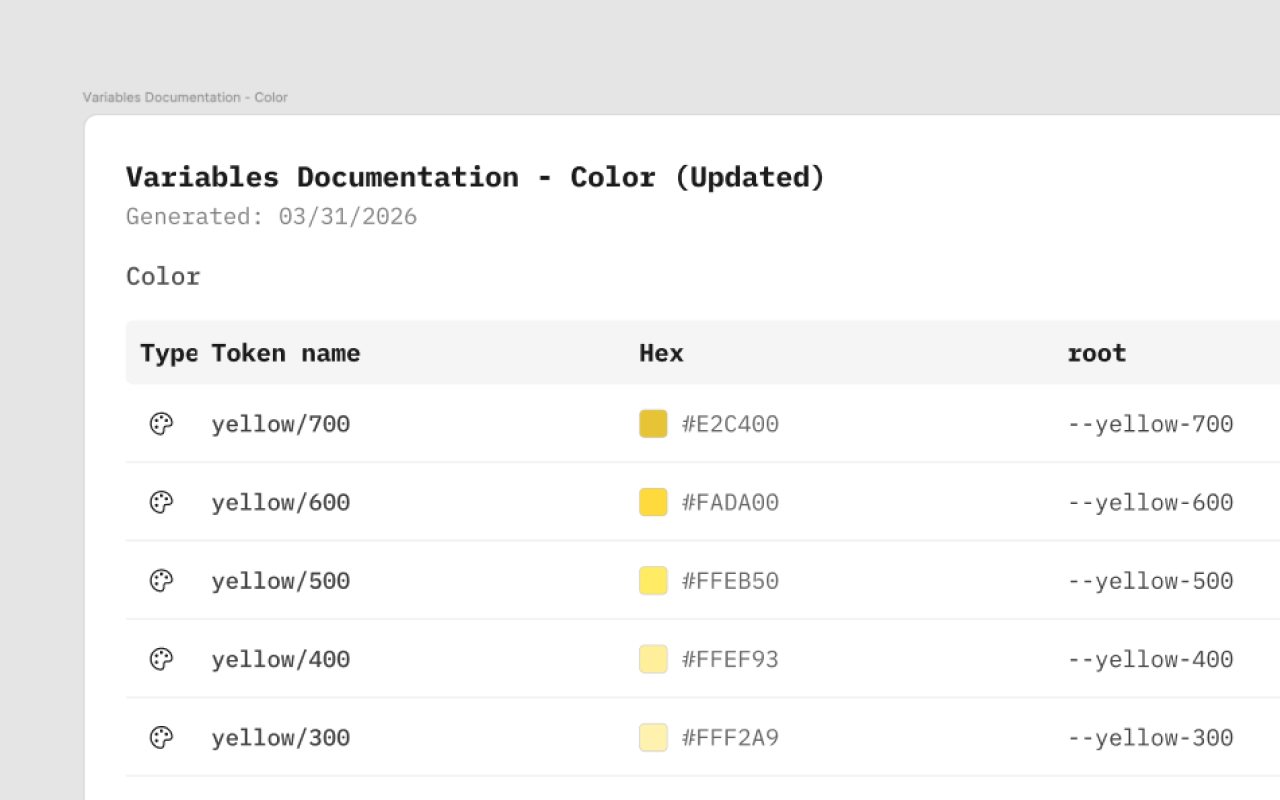Select the frame label Variables Documentation - Color
The image size is (1280, 800).
tap(185, 97)
